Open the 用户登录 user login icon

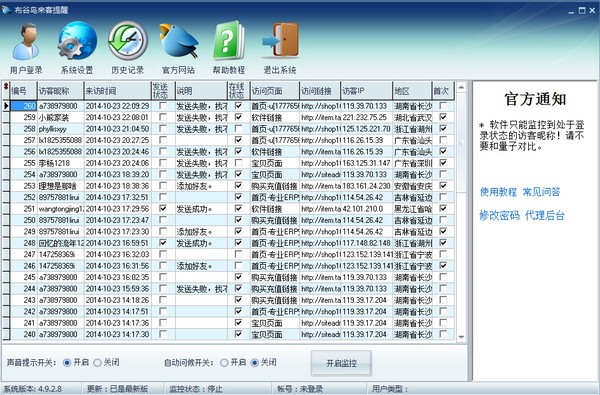coord(26,41)
